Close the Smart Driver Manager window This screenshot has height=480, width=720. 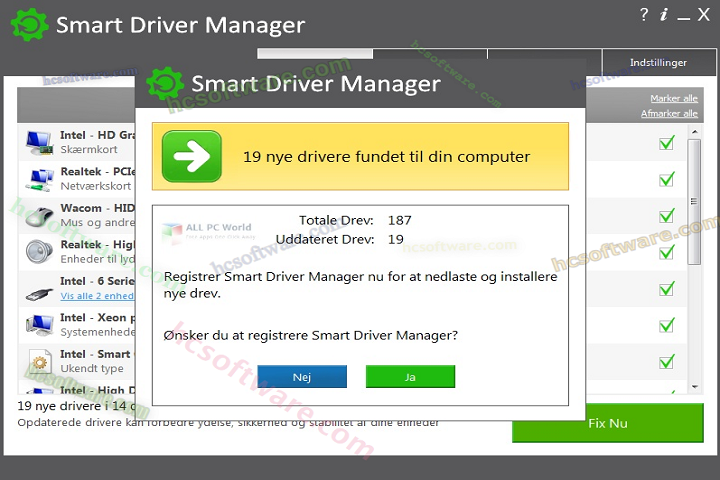tap(703, 14)
